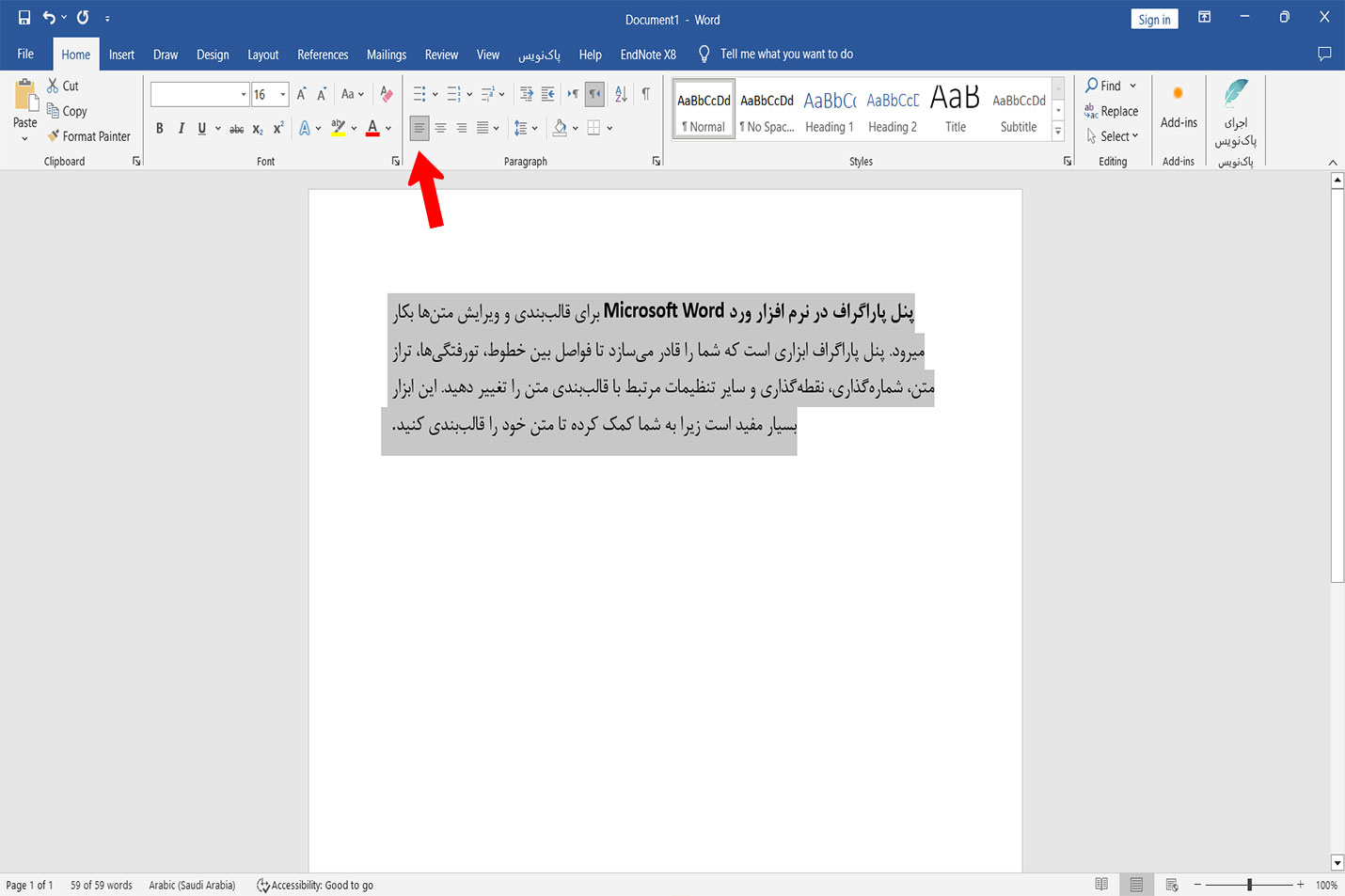Open font color dropdown arrow

[x=388, y=128]
